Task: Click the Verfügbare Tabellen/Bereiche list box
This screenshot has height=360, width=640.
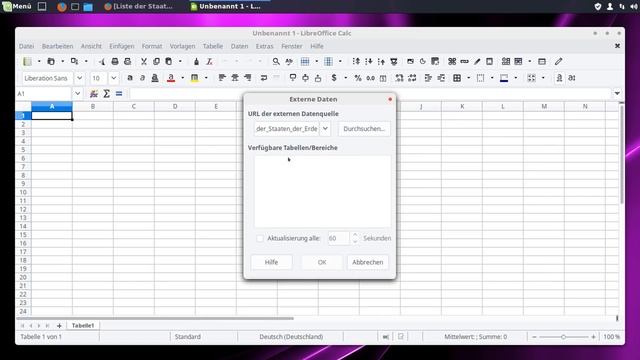Action: pos(322,191)
